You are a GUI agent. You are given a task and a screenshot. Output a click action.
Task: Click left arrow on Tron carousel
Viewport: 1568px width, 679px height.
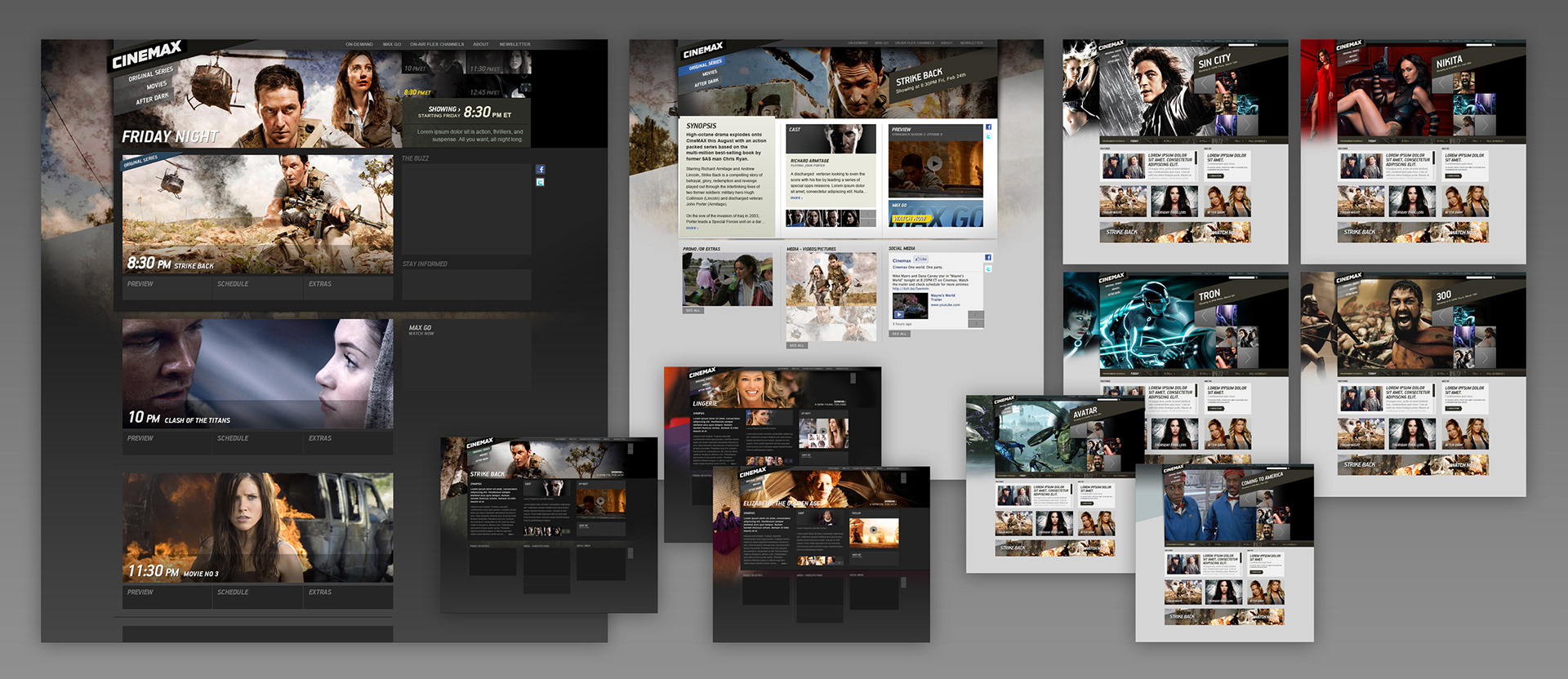point(1204,317)
